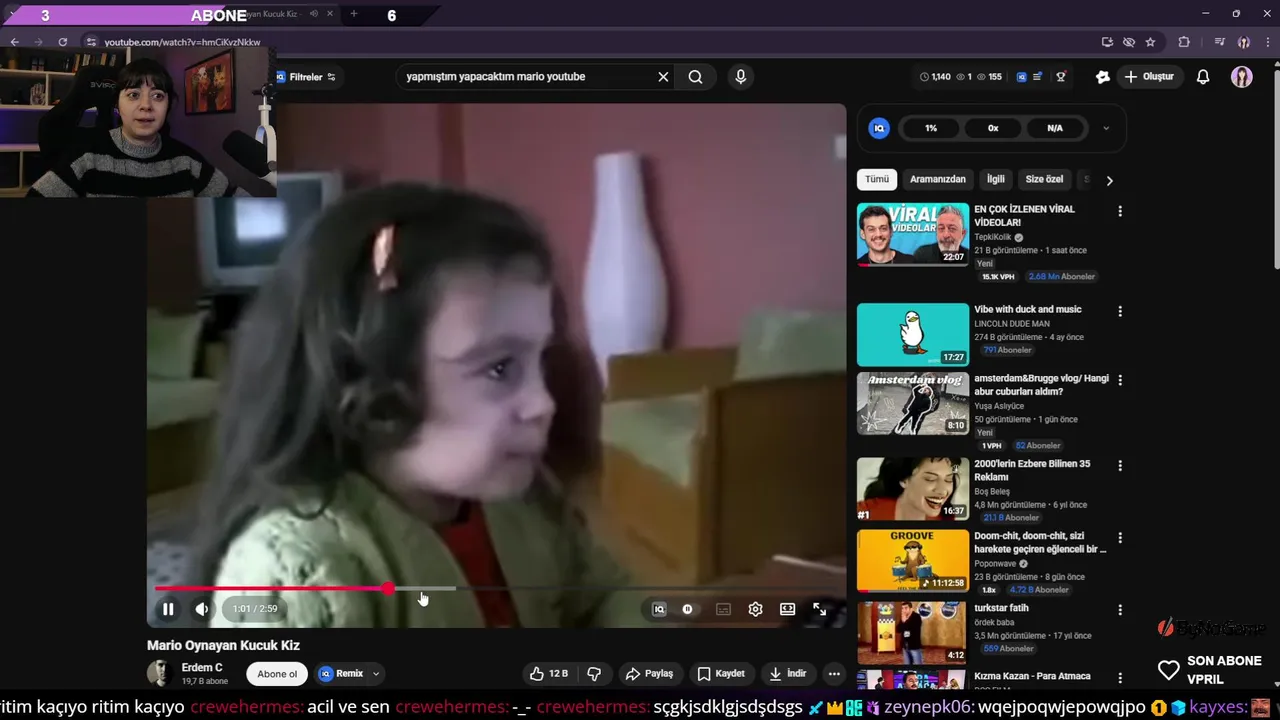Click the trophy icon in extension bar

pos(1061,77)
